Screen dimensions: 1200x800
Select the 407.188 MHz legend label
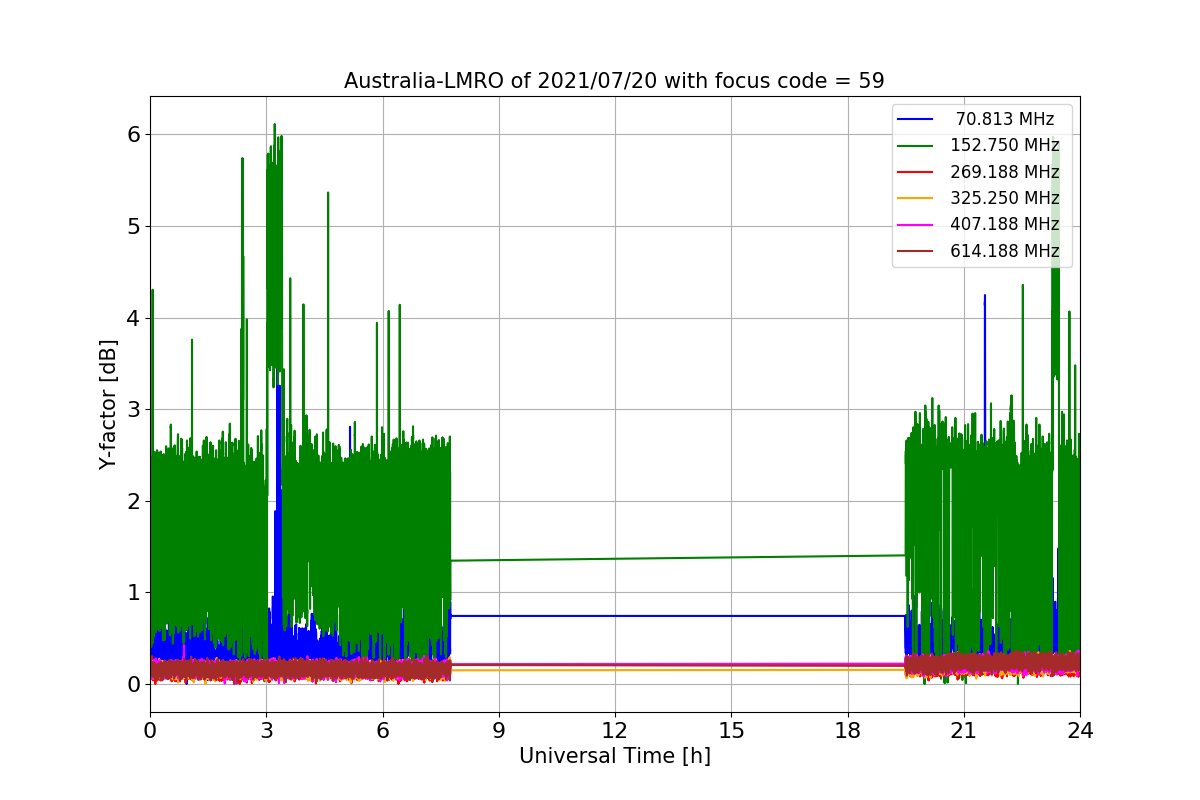coord(1005,224)
